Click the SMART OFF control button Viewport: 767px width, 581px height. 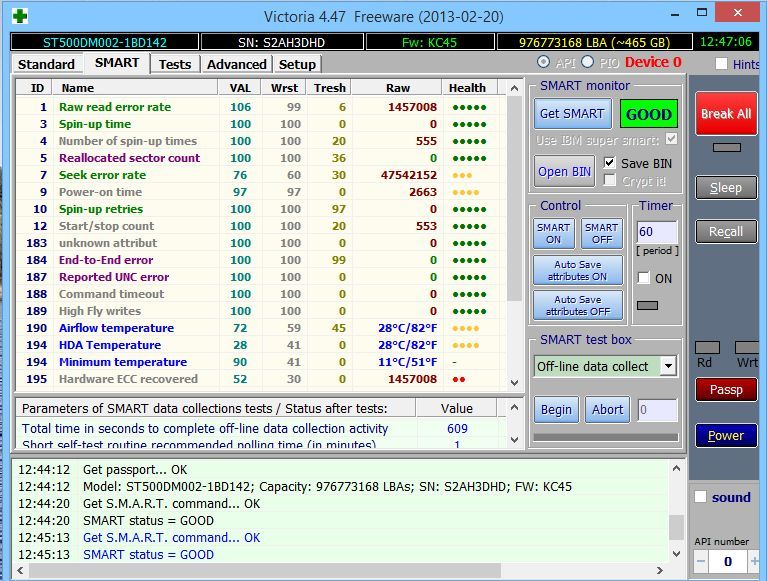(602, 233)
